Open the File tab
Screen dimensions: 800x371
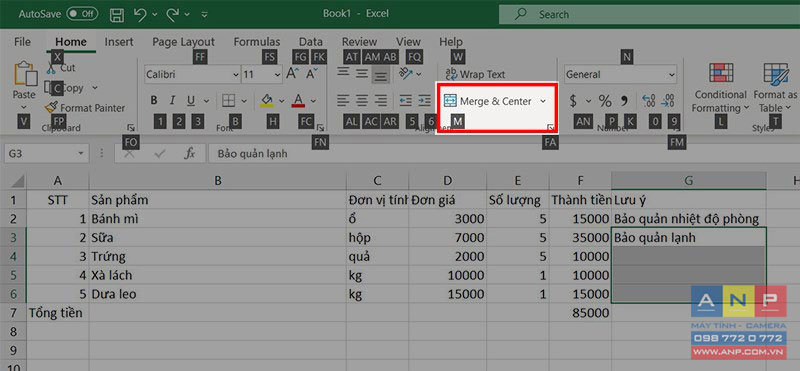click(22, 42)
